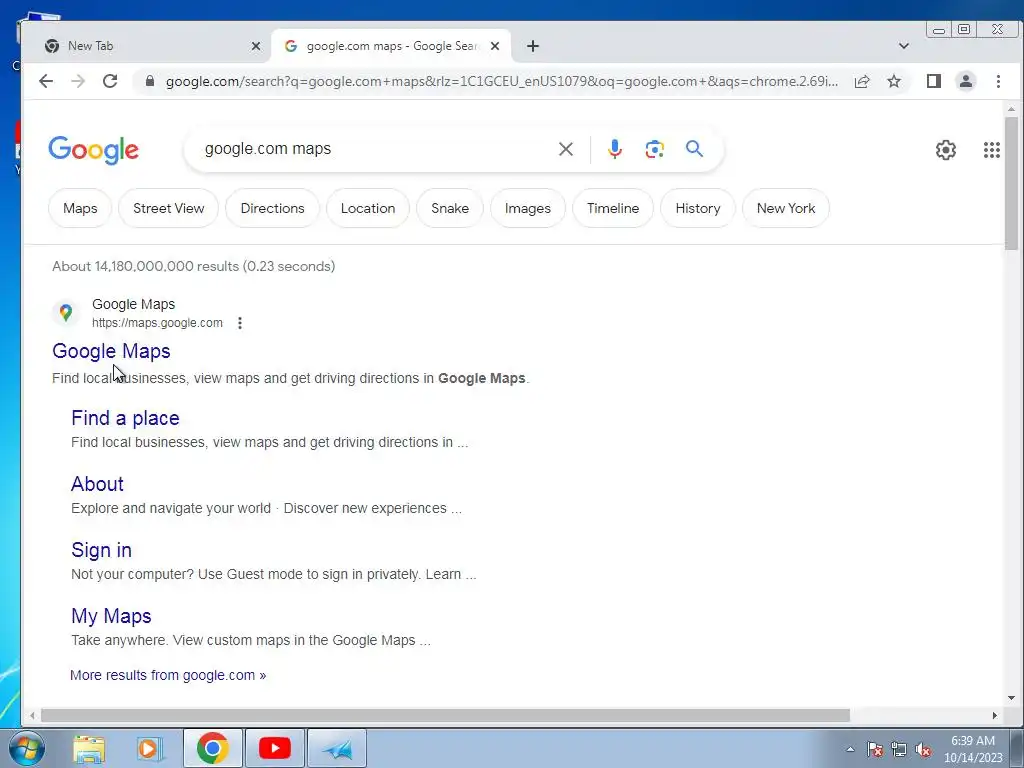Go back to the previous page
This screenshot has width=1024, height=768.
[x=46, y=81]
